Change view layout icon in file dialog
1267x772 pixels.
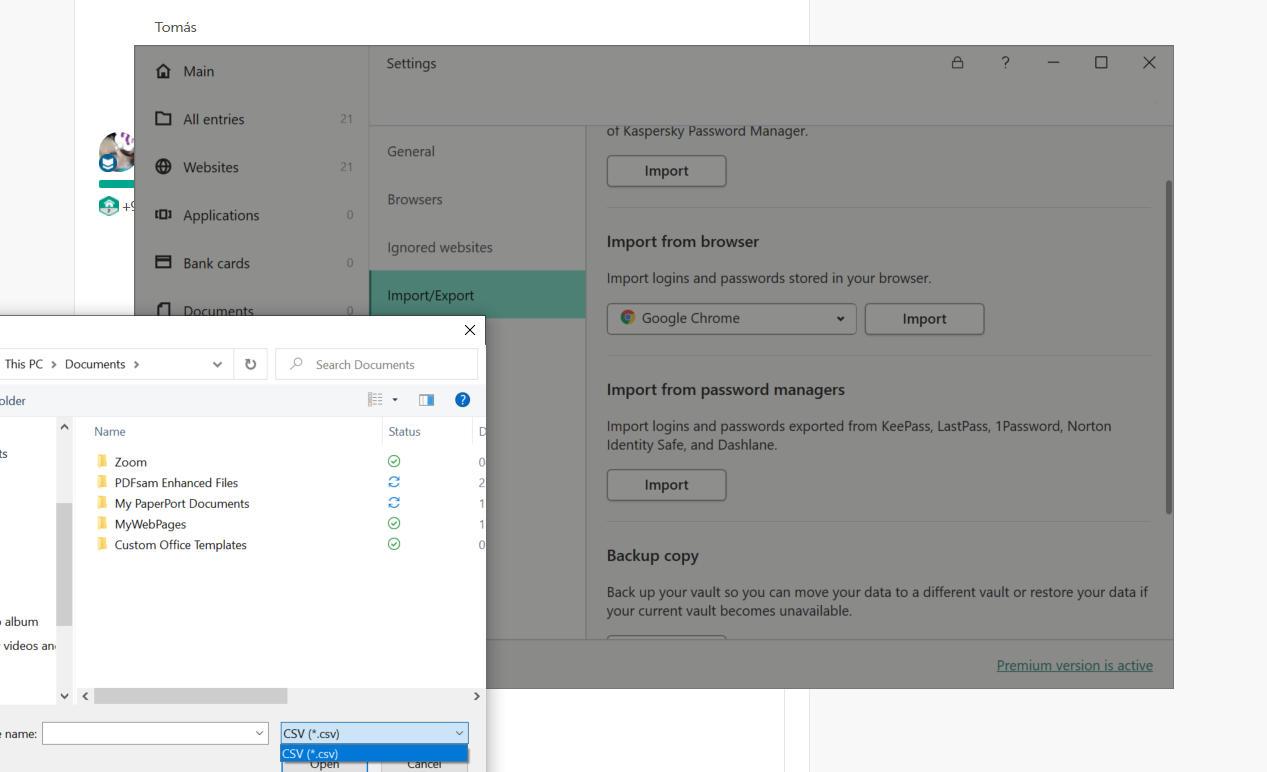(375, 400)
